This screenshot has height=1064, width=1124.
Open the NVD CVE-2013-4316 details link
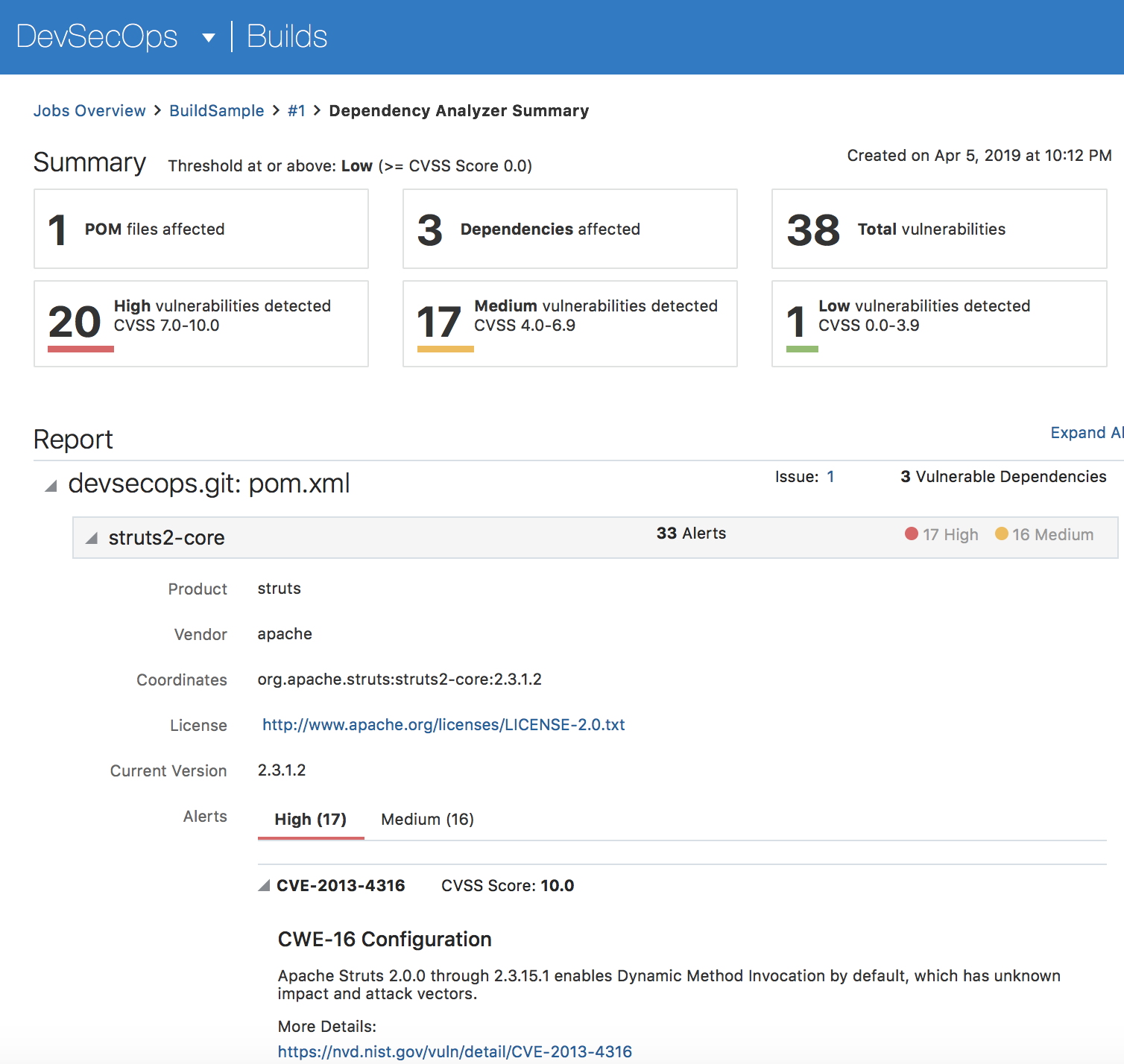click(x=455, y=1051)
